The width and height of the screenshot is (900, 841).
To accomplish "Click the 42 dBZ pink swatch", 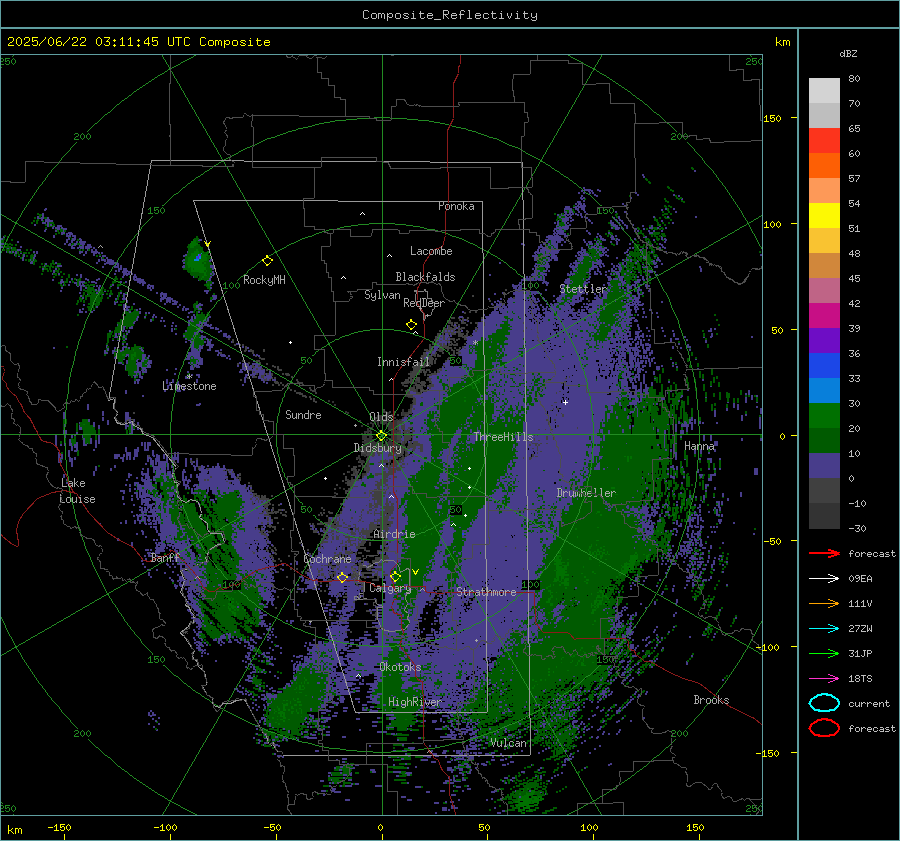I will coord(824,290).
